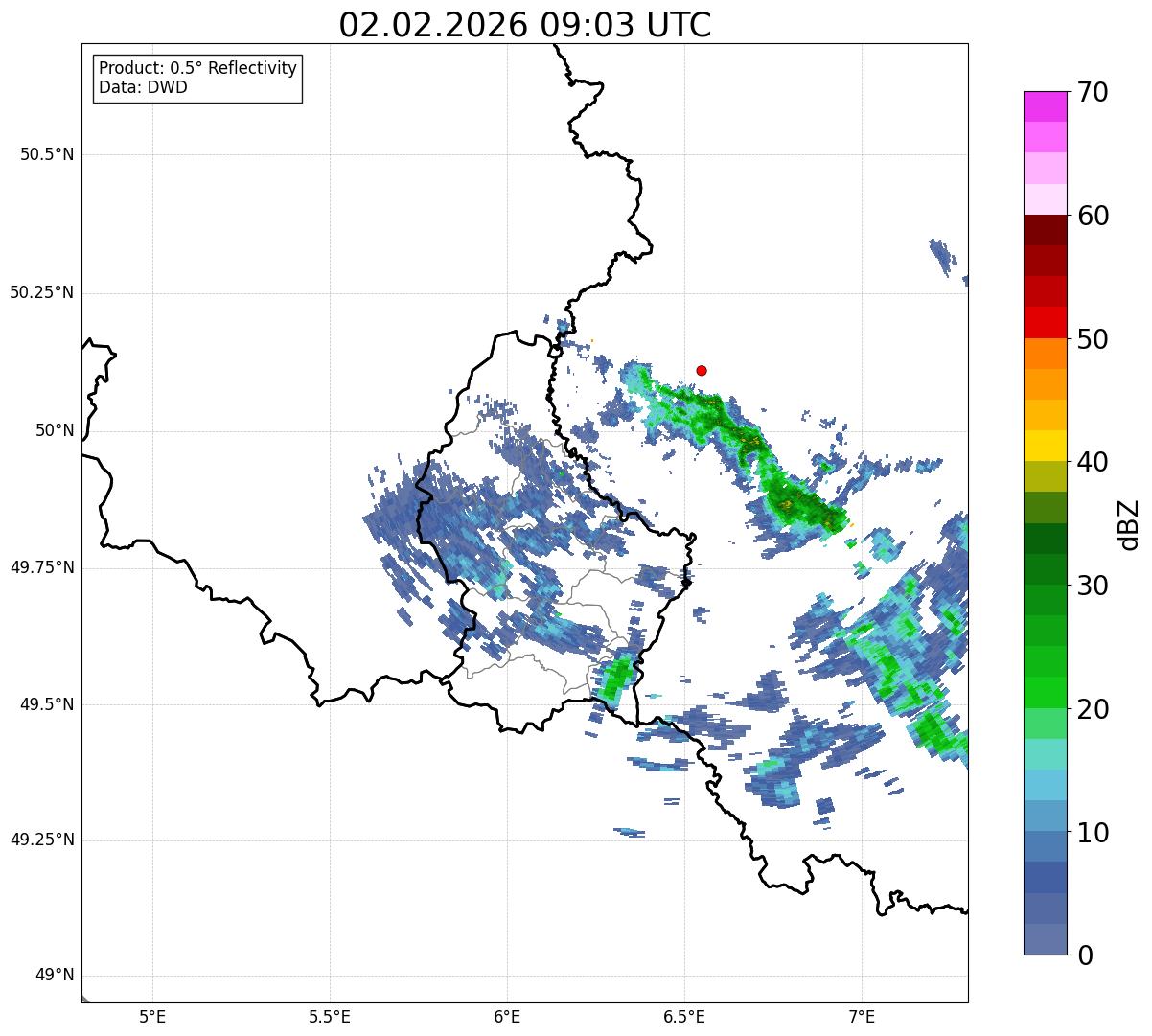Click the 49.75°N latitude label
Viewport: 1152px width, 1036px height.
tap(42, 567)
